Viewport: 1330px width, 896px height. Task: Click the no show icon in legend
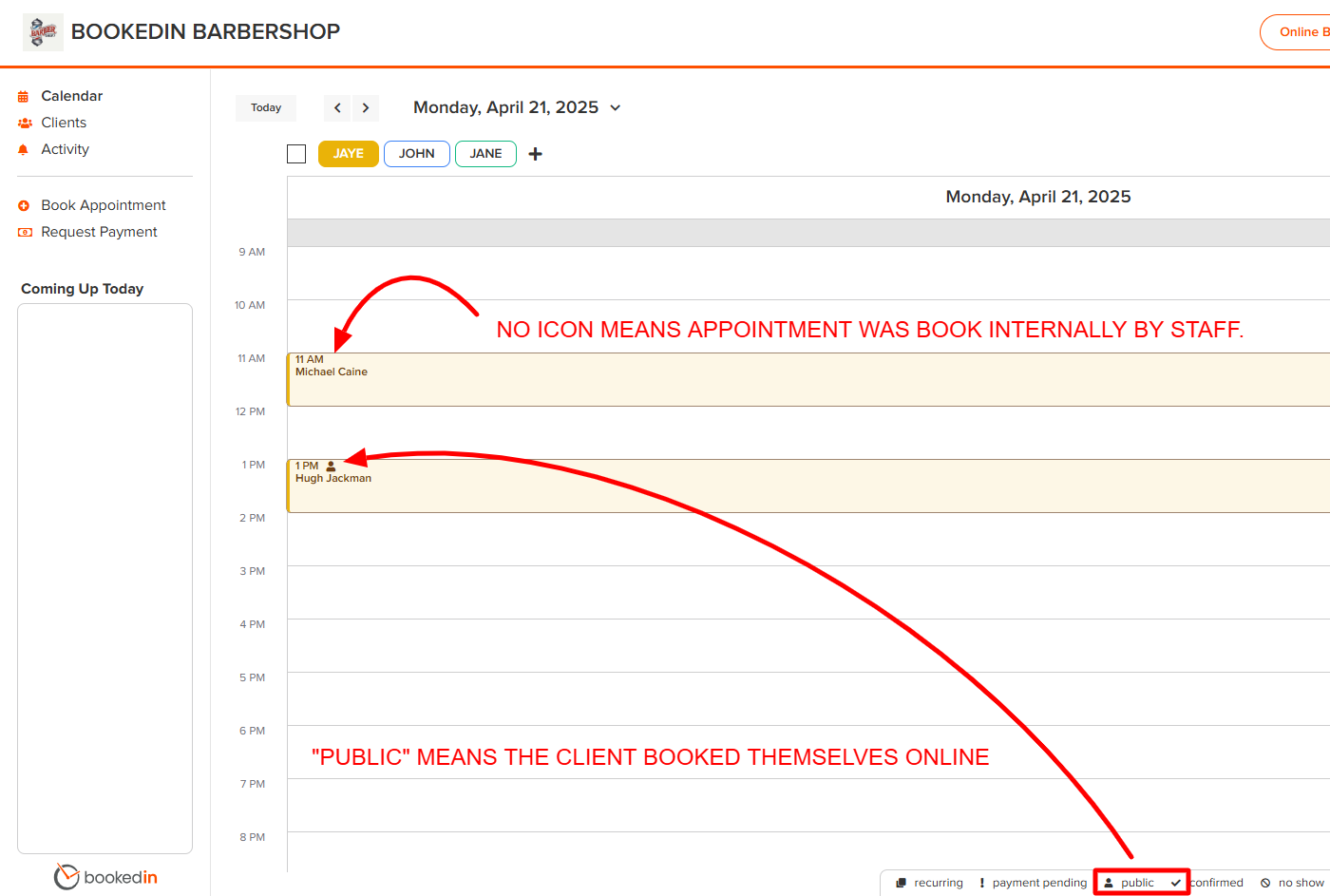[1265, 883]
